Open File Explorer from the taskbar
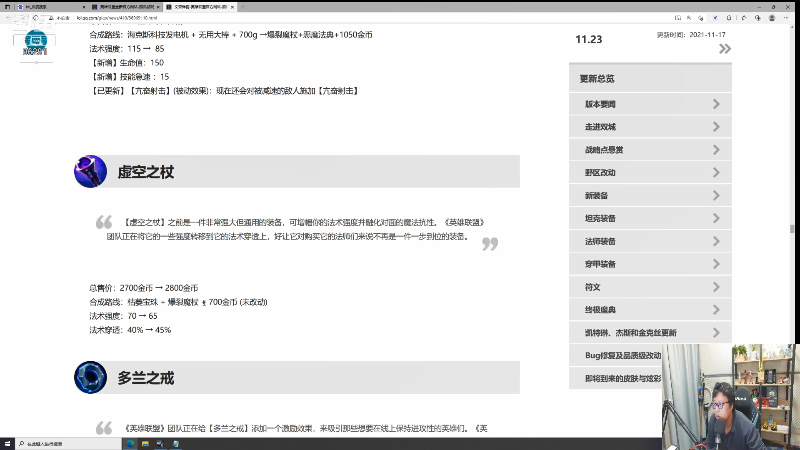Viewport: 800px width, 450px height. 145,444
